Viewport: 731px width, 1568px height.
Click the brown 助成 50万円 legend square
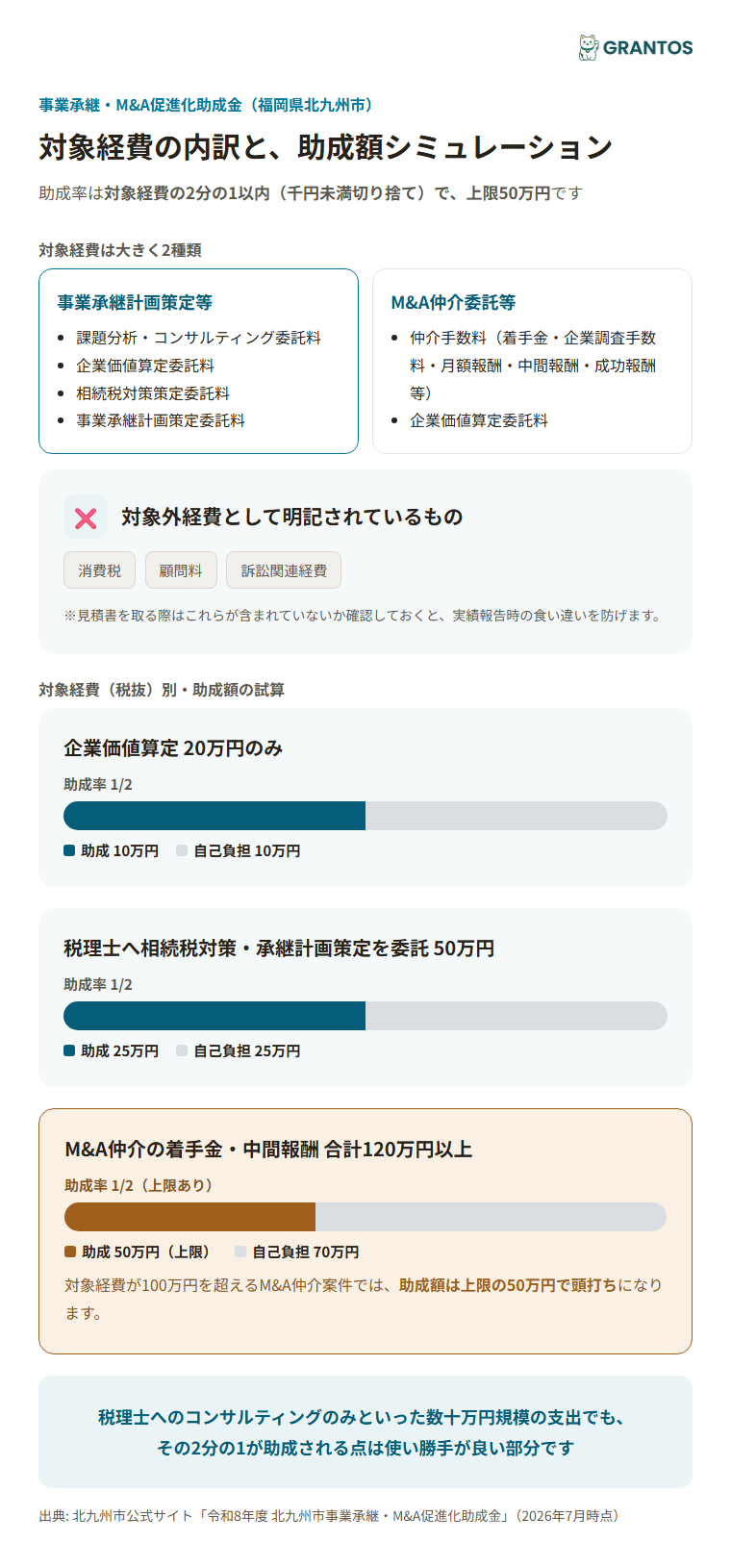[x=70, y=1252]
